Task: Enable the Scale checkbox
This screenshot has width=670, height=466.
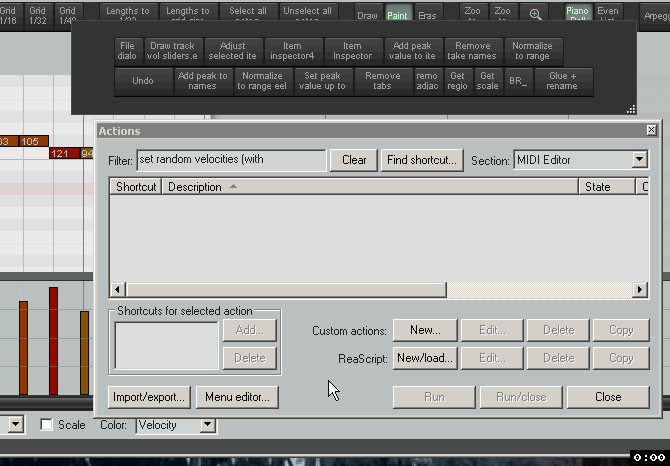Action: tap(46, 425)
